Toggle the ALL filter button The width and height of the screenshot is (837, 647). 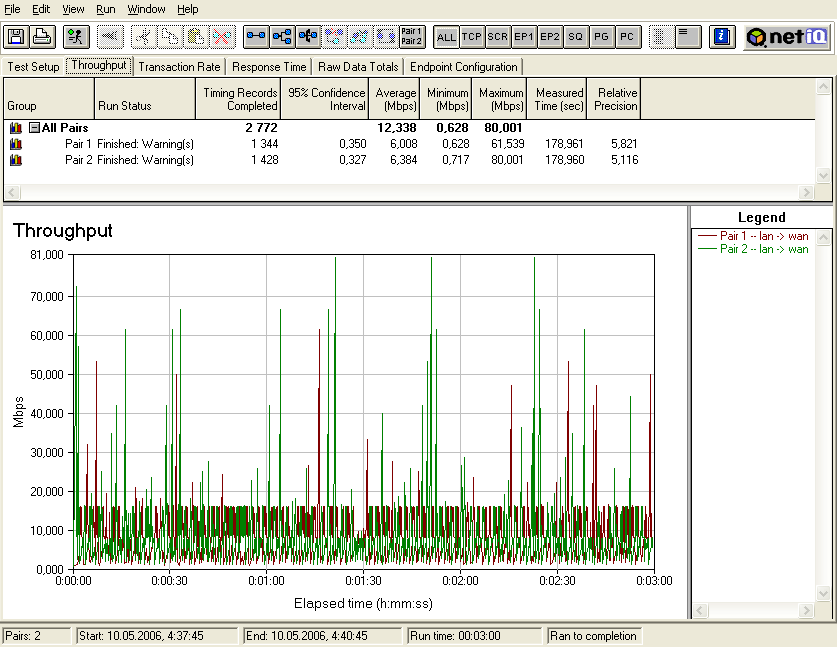(446, 37)
